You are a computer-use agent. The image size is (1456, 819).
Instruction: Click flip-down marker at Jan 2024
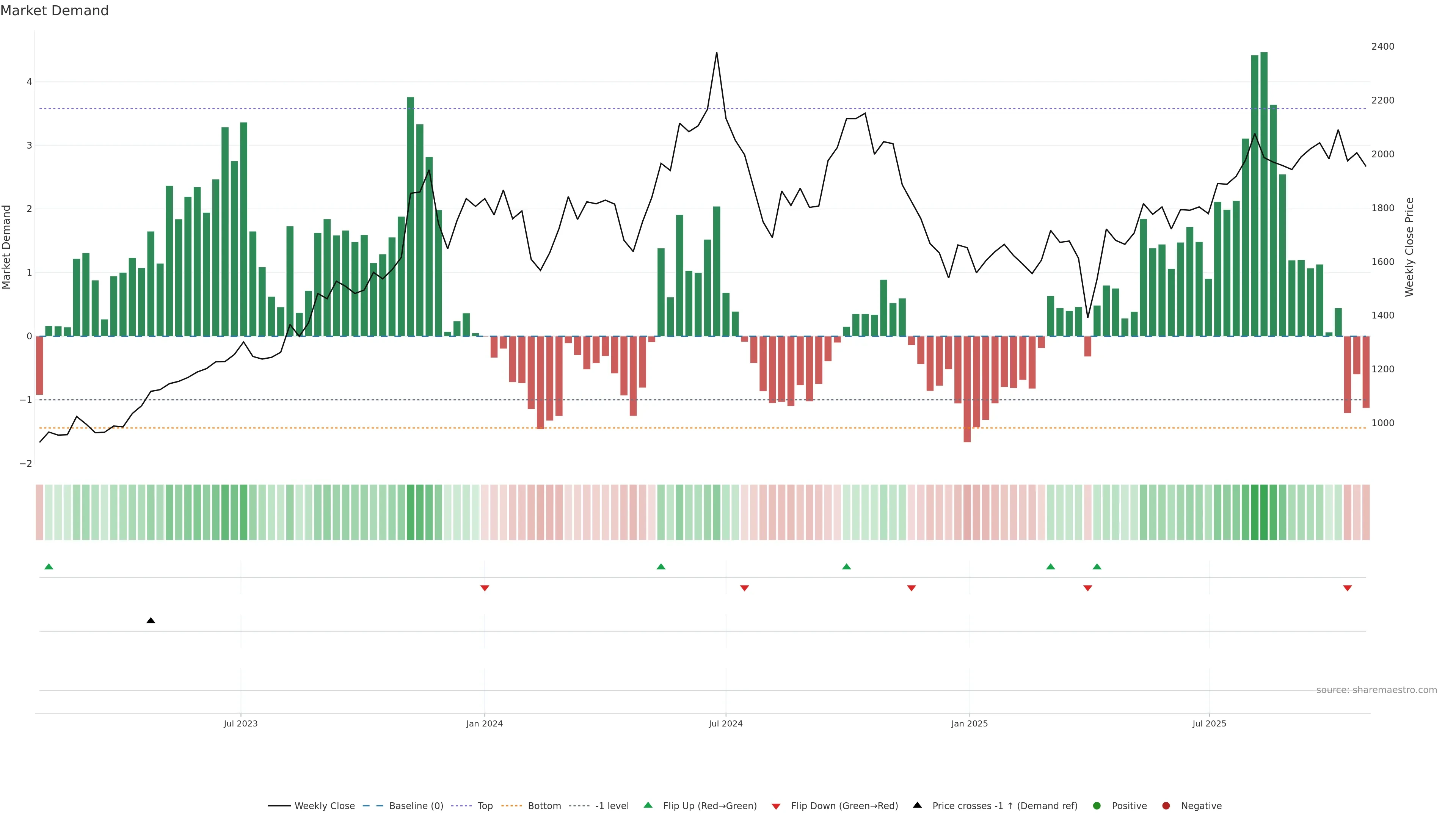point(485,588)
